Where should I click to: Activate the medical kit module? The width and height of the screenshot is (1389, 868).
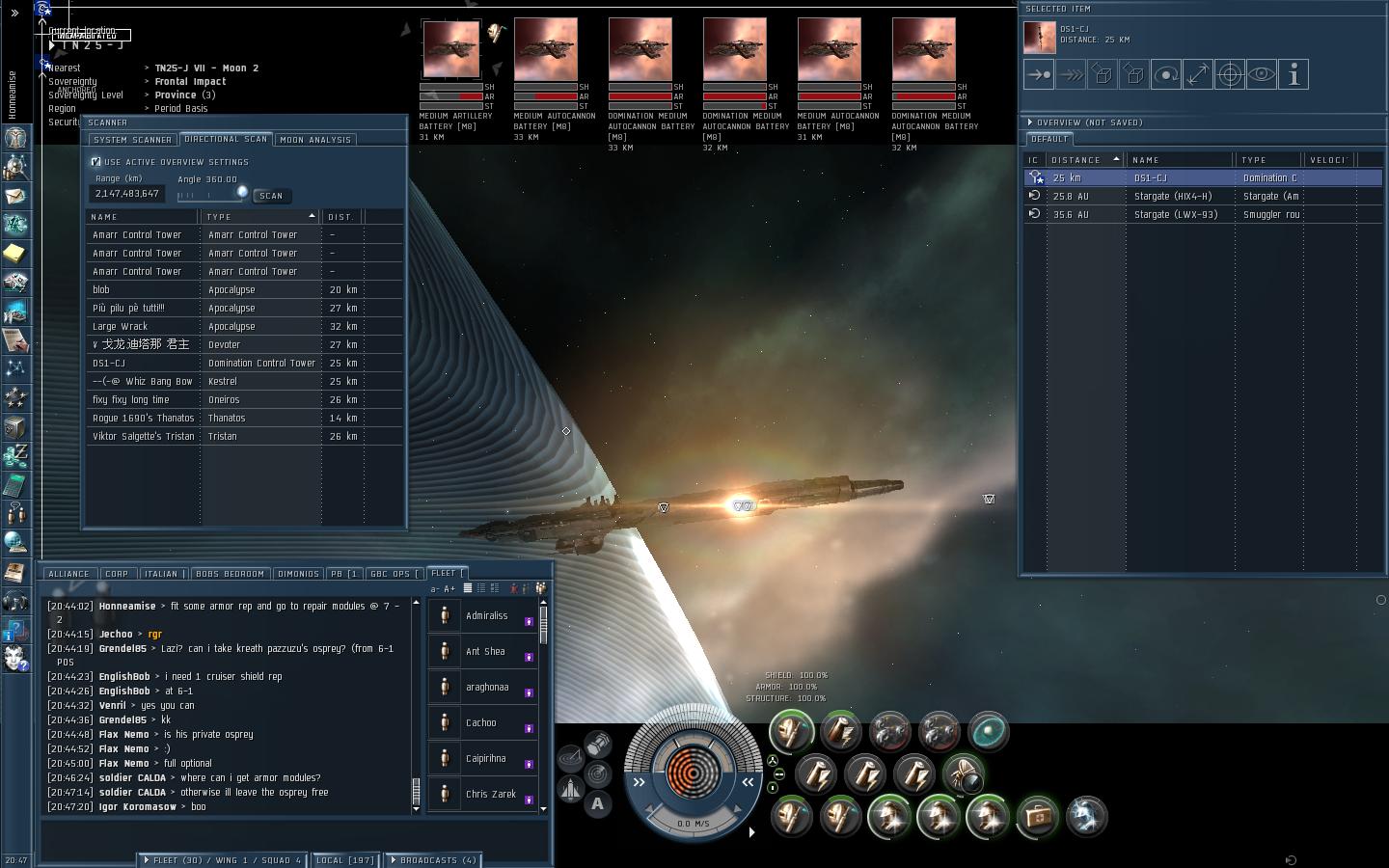(x=1038, y=816)
